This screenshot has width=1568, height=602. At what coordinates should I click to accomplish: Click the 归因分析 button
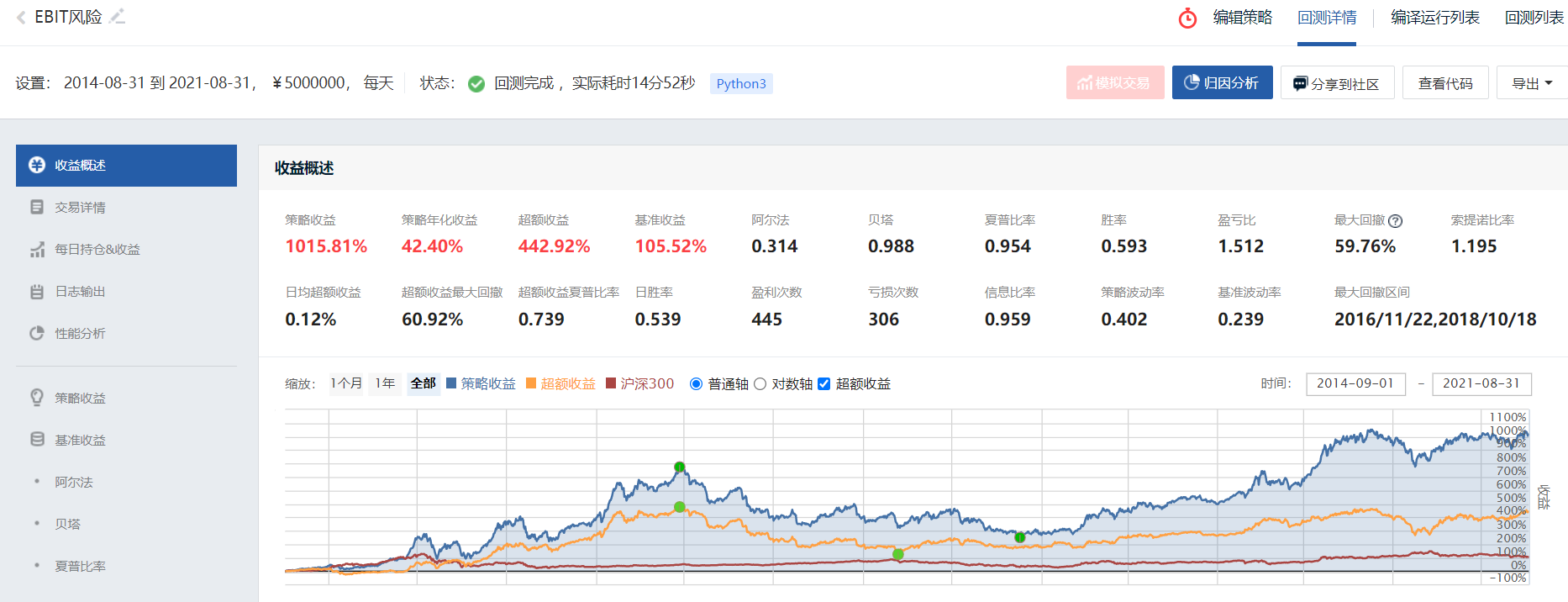point(1223,82)
